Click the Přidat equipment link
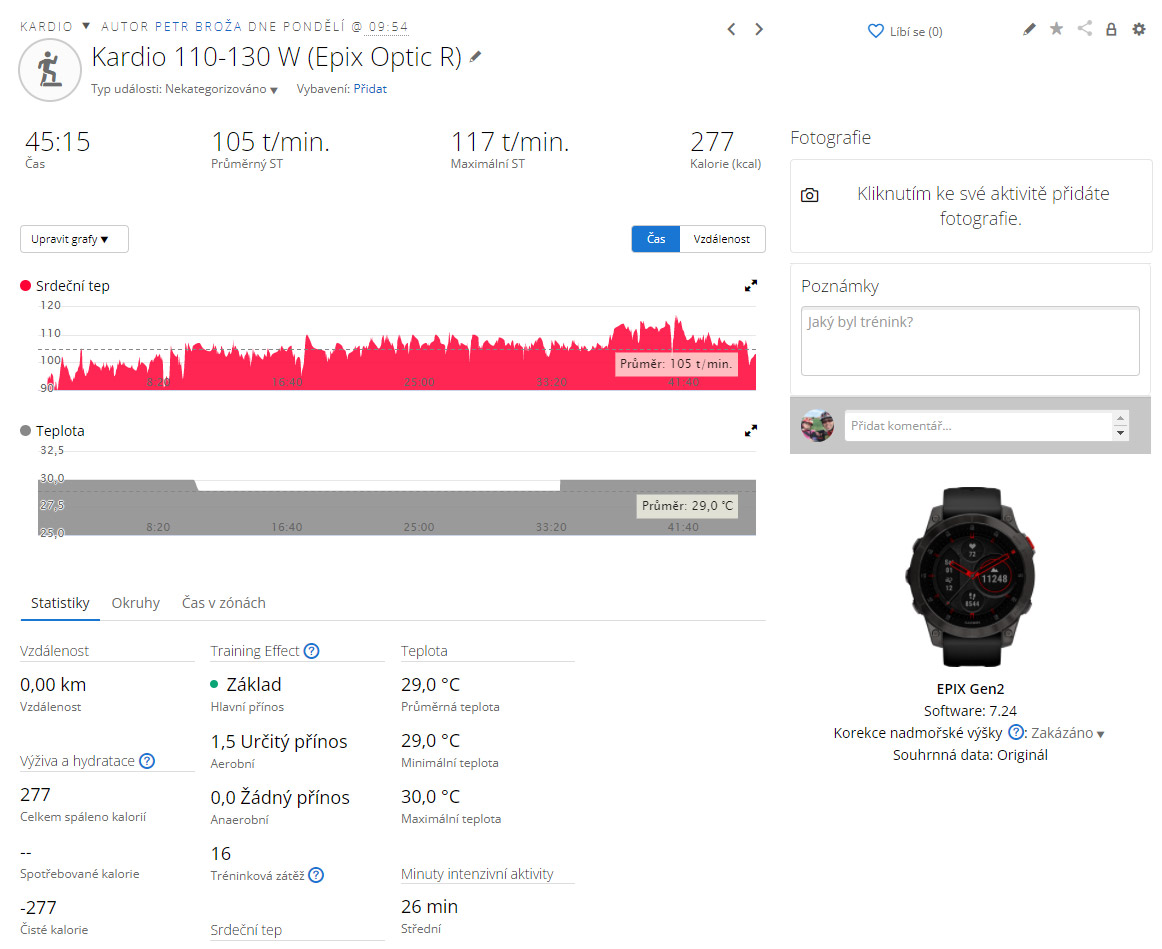This screenshot has width=1162, height=949. tap(370, 89)
